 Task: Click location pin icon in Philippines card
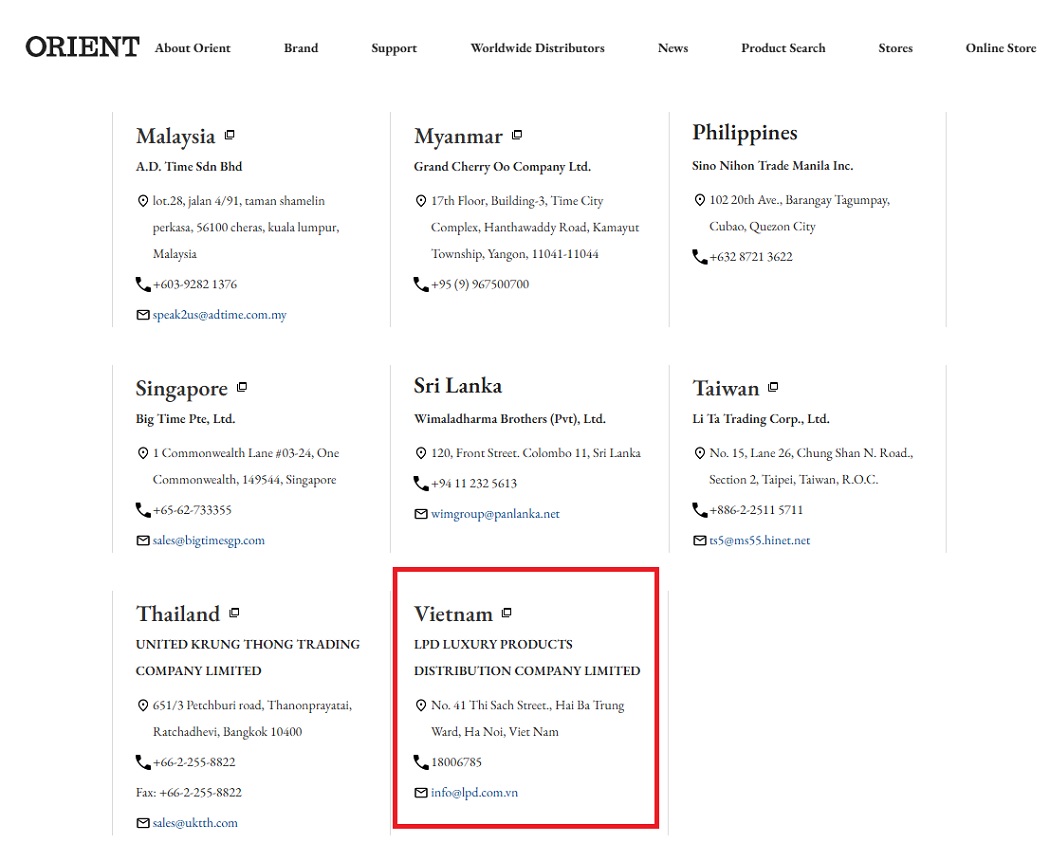700,200
